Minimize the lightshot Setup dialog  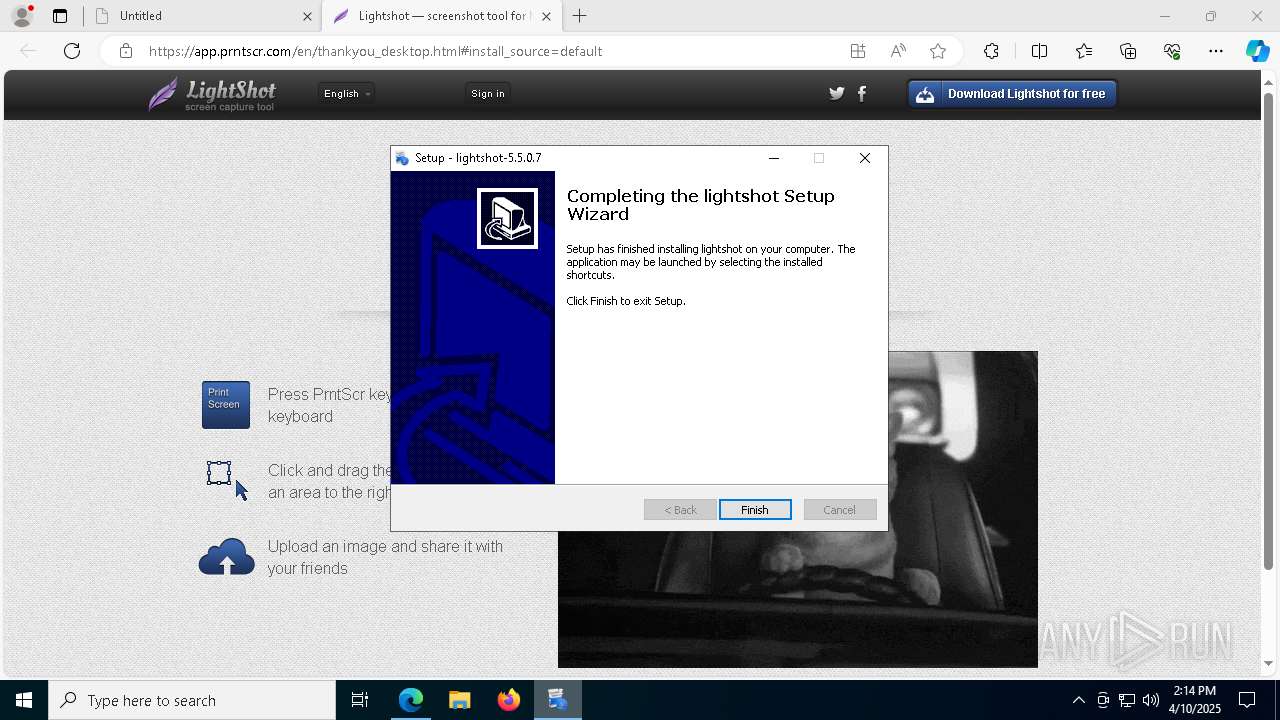coord(773,158)
